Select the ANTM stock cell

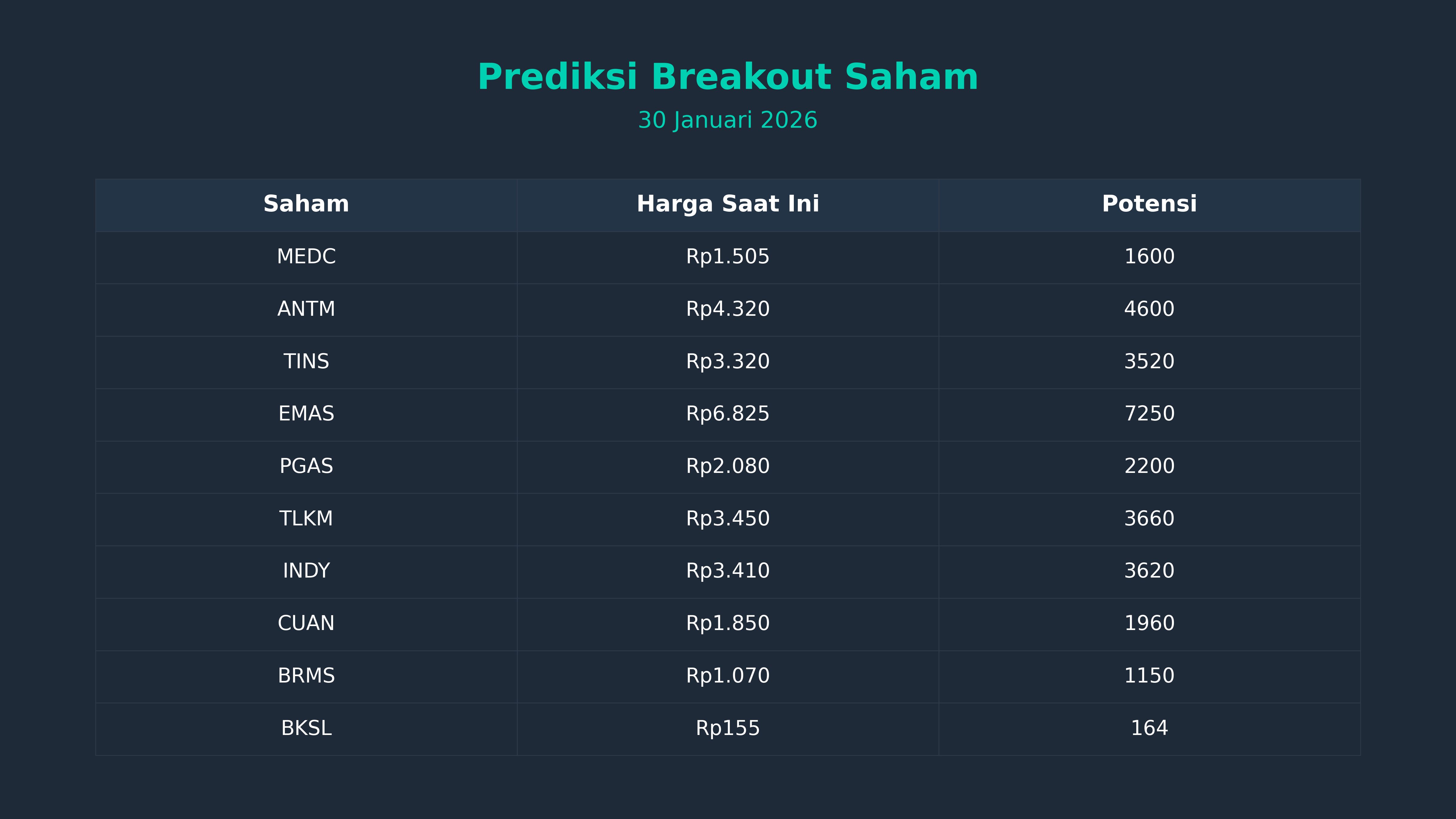tap(306, 309)
